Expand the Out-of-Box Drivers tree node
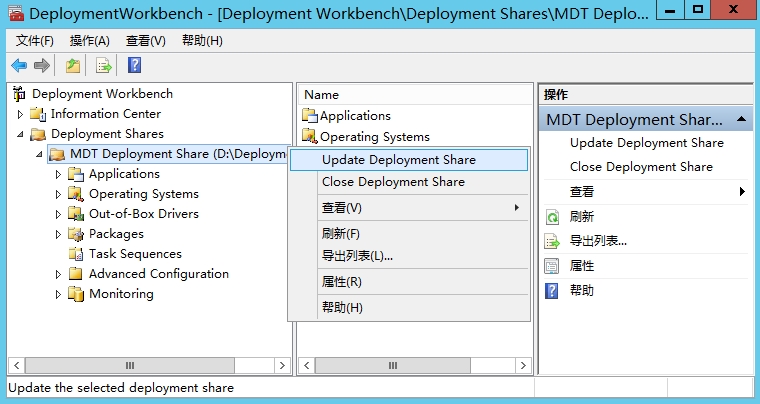This screenshot has height=404, width=760. coord(58,214)
